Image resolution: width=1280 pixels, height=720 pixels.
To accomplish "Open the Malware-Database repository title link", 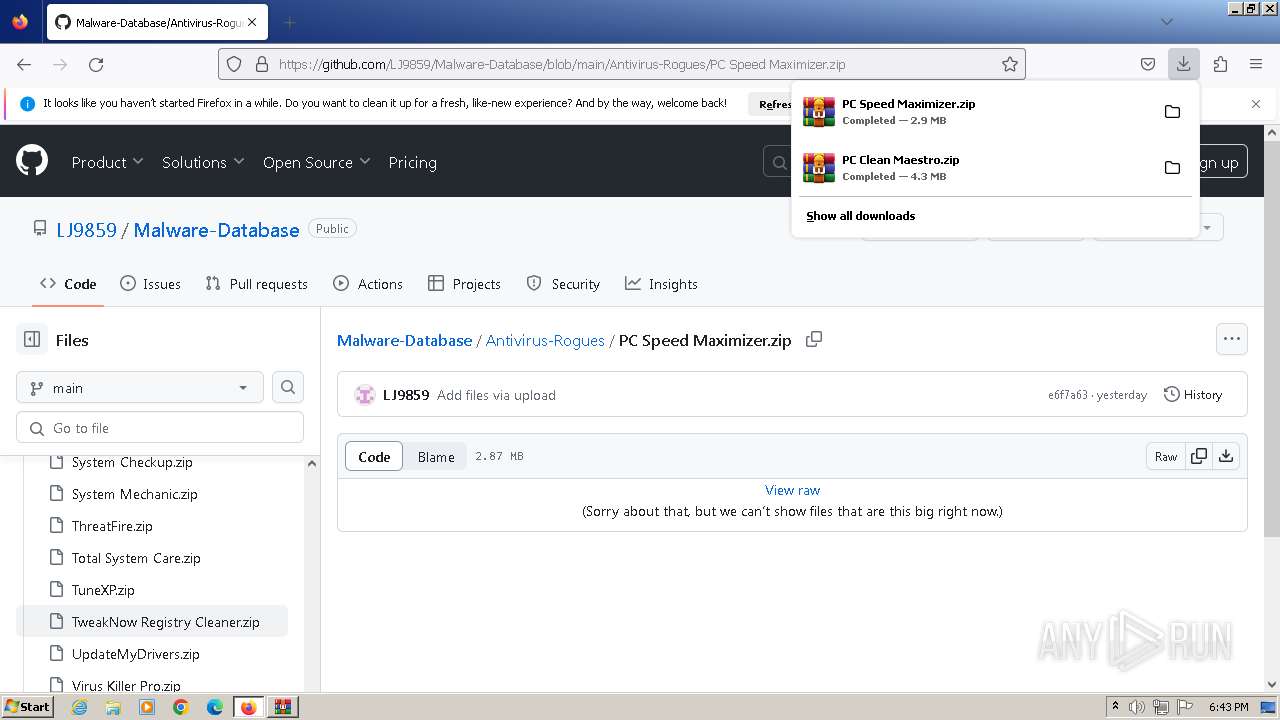I will pyautogui.click(x=216, y=230).
